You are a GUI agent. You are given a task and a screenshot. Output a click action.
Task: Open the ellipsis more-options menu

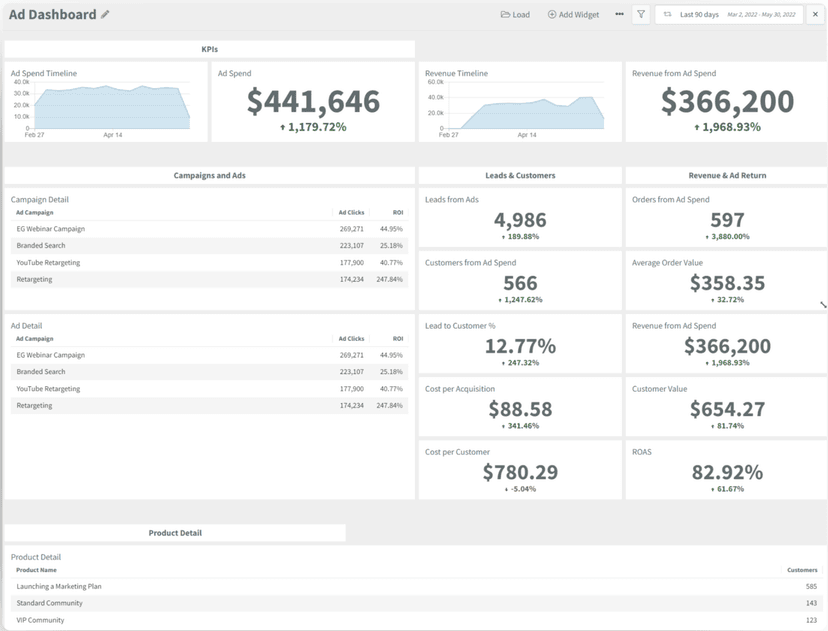click(617, 14)
